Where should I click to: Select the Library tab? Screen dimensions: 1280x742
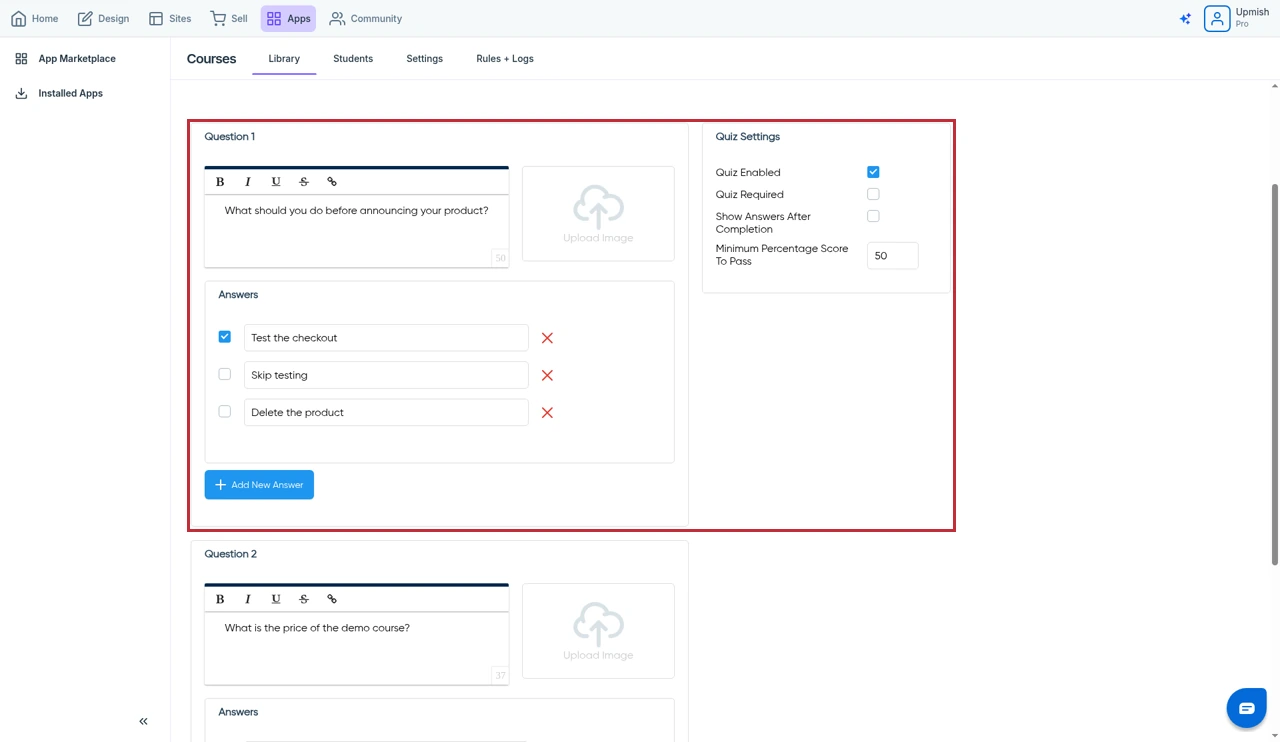coord(284,59)
